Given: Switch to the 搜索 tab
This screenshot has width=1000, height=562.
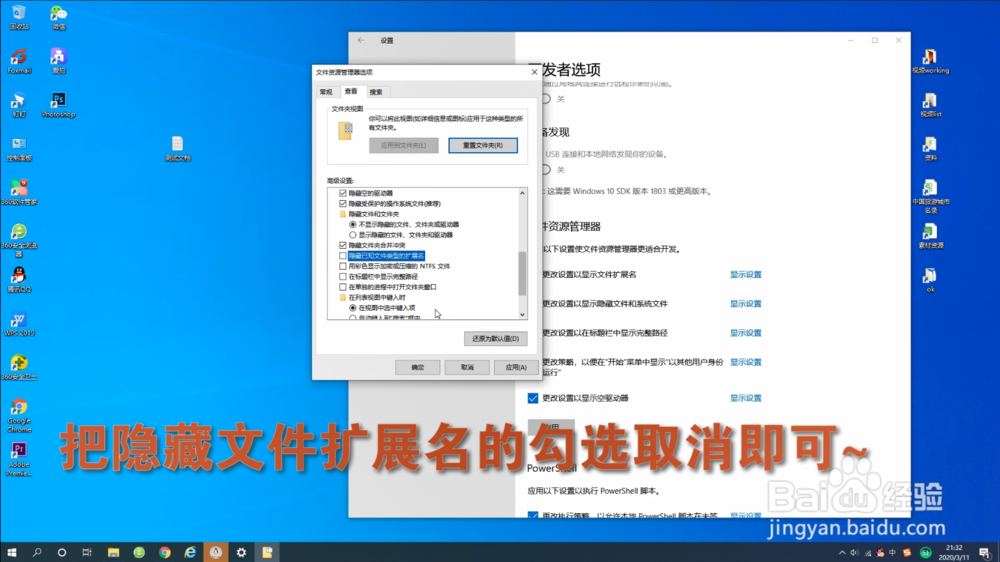Looking at the screenshot, I should [376, 92].
